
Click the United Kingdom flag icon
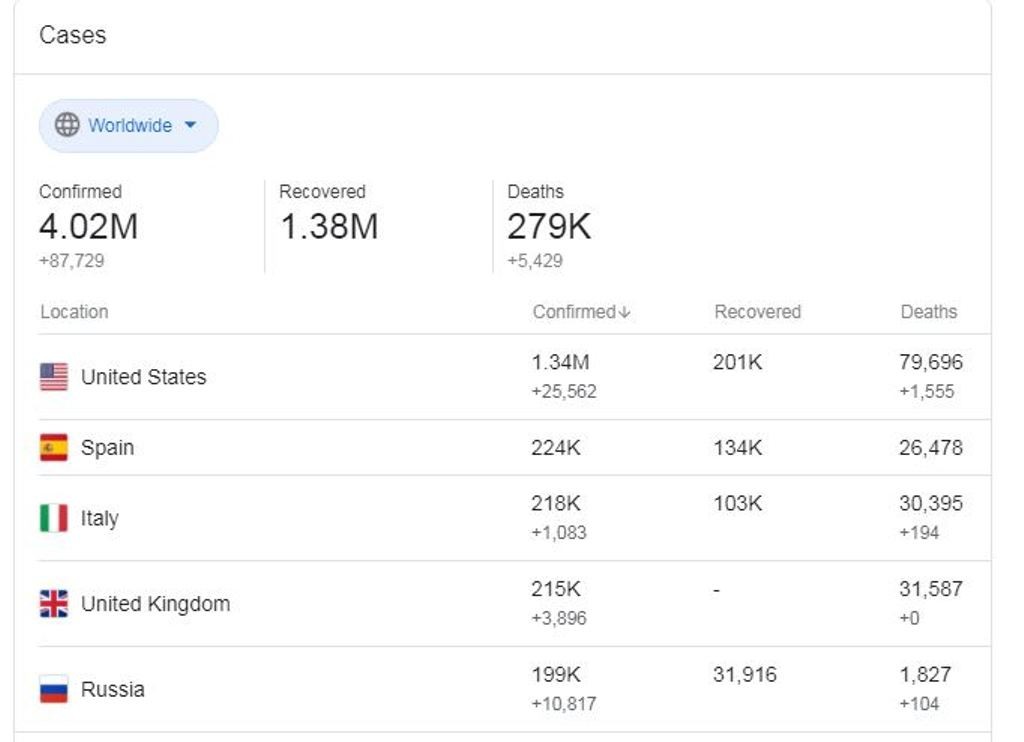pos(54,604)
